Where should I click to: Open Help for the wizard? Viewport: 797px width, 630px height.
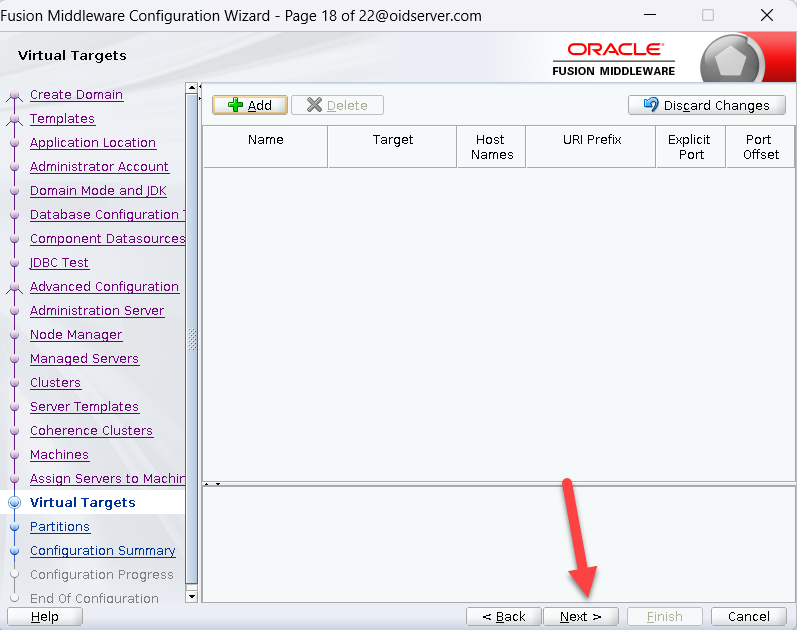45,617
